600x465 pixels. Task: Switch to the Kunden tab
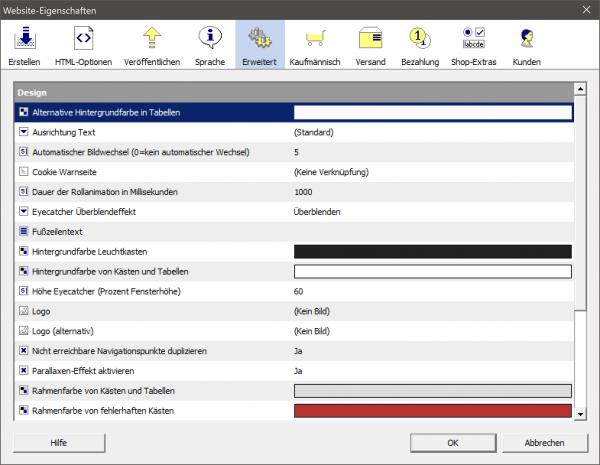pos(526,46)
